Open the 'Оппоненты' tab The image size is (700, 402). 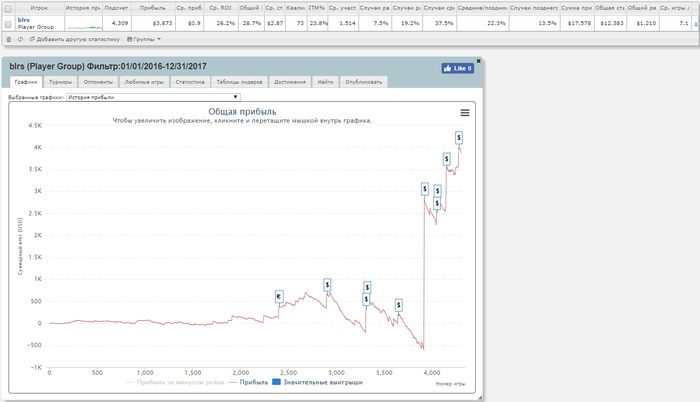(98, 82)
